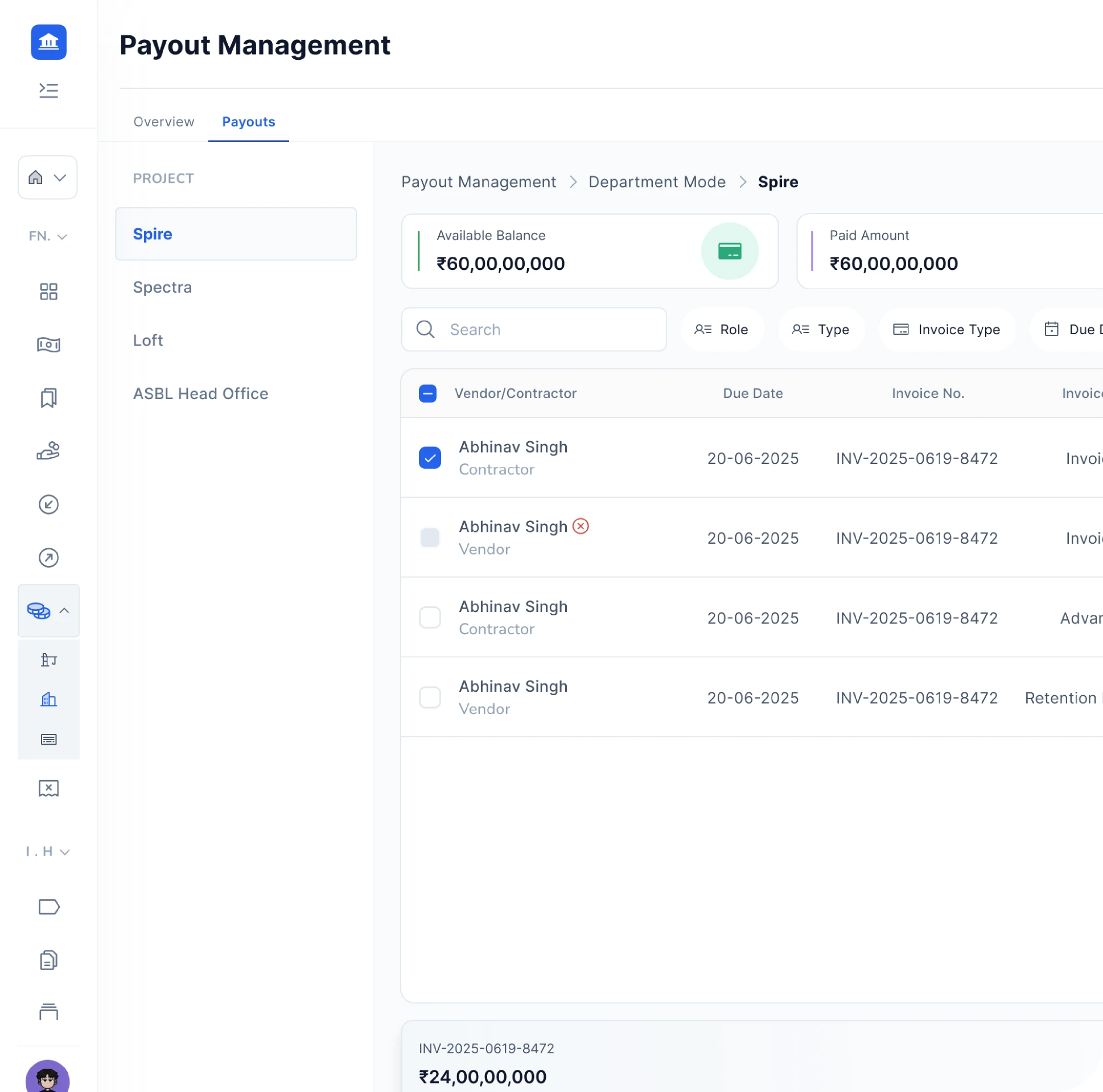Click the green card icon in Available Balance
This screenshot has width=1103, height=1092.
tap(730, 251)
